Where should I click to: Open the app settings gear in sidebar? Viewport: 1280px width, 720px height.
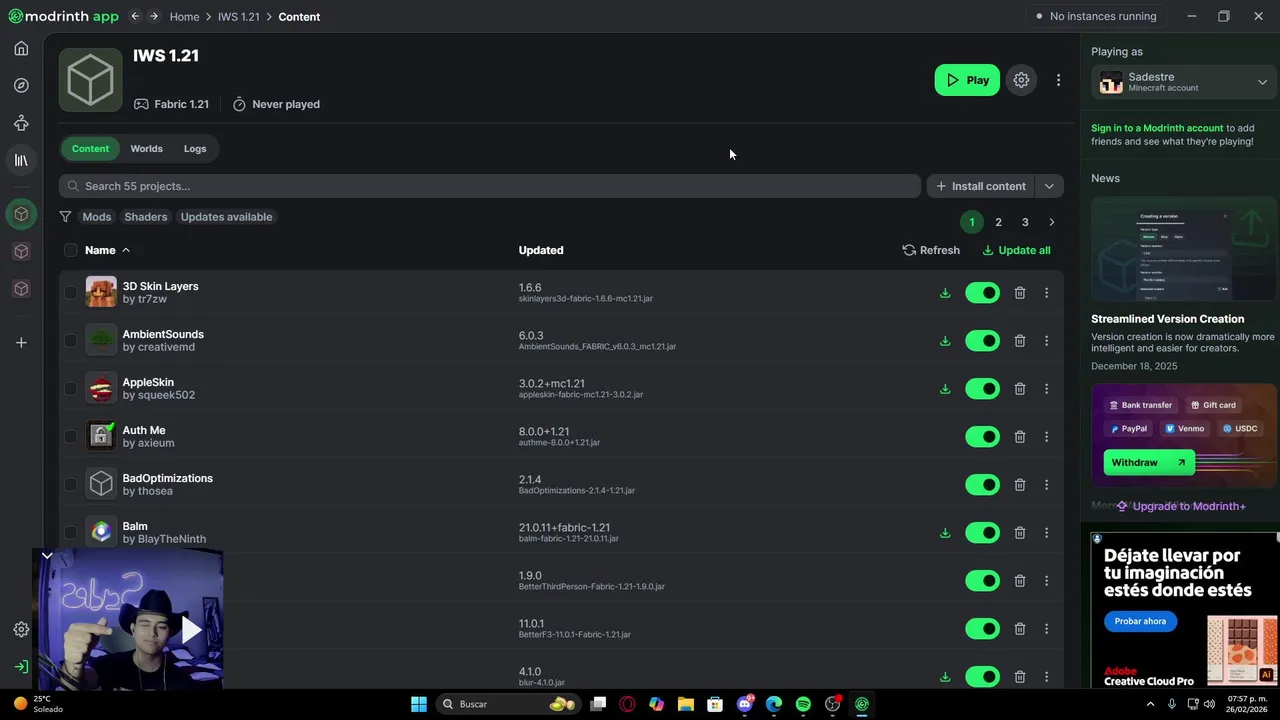21,629
